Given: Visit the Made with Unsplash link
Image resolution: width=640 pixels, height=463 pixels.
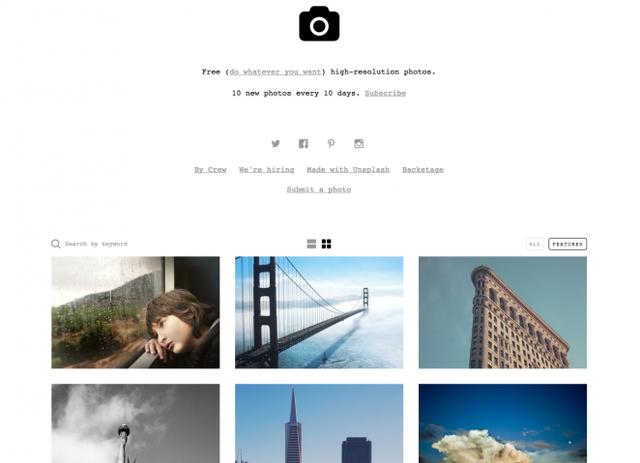Looking at the screenshot, I should (348, 169).
